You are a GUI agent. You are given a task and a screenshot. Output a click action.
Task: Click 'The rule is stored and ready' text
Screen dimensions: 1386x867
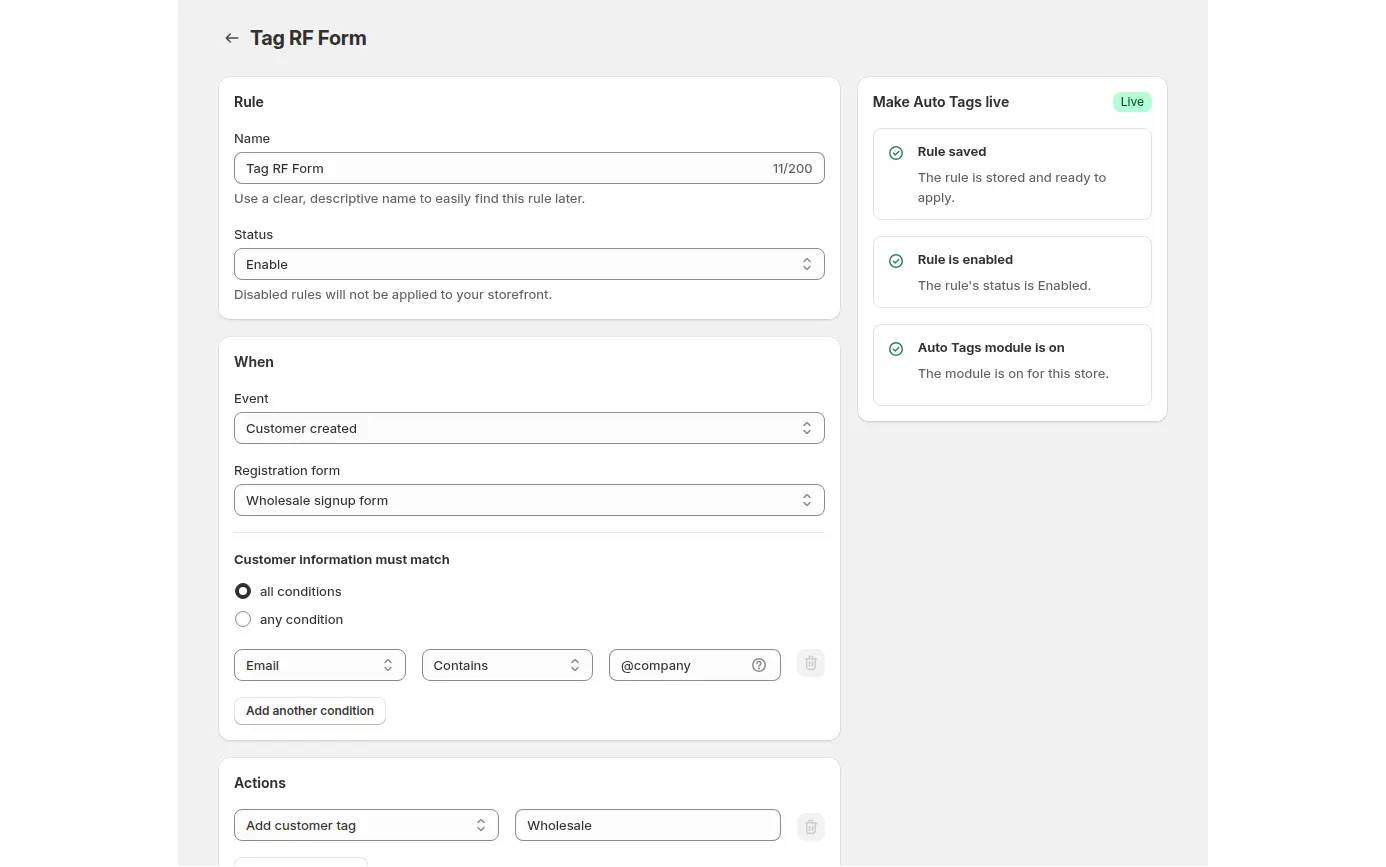tap(1012, 188)
